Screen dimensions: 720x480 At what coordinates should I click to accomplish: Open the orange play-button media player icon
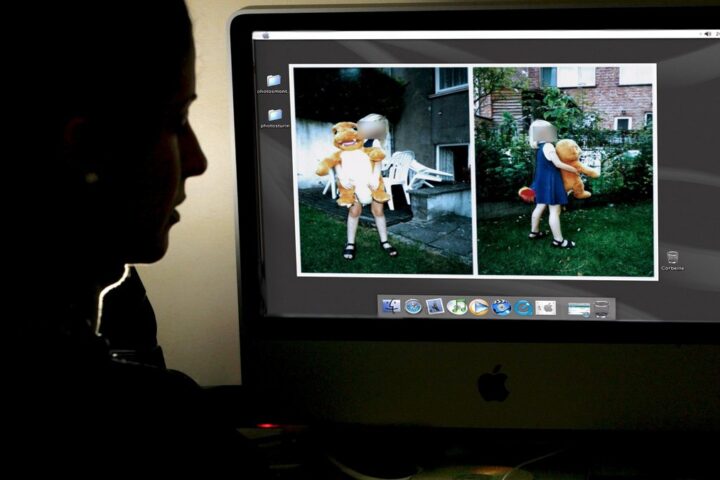[478, 307]
